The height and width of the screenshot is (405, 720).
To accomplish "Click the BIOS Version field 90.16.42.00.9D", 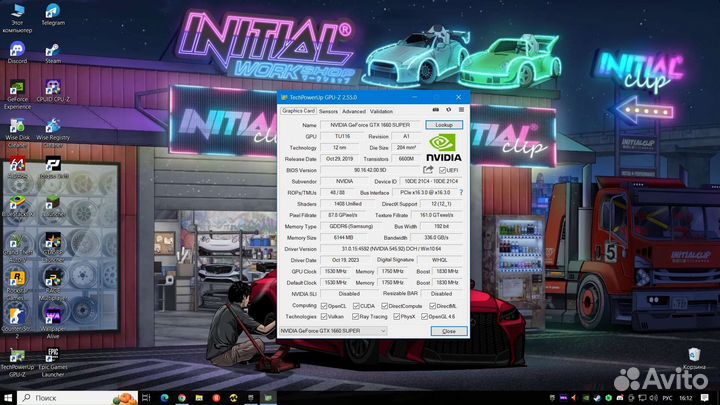I will pos(370,170).
